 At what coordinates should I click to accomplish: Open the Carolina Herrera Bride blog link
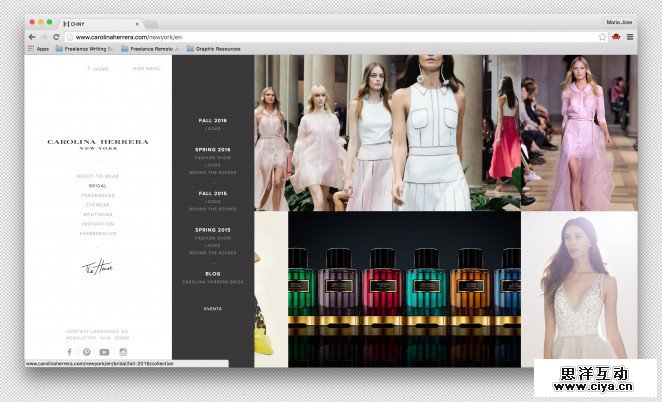(x=213, y=282)
